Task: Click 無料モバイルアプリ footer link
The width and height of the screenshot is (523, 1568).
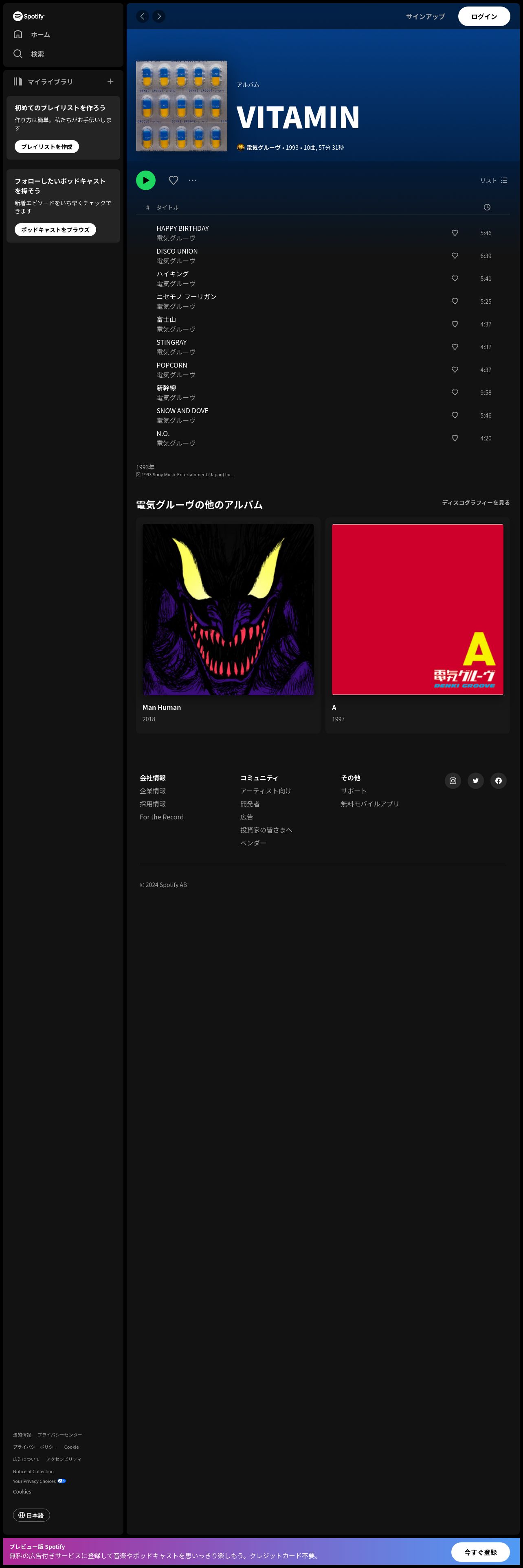Action: [370, 804]
